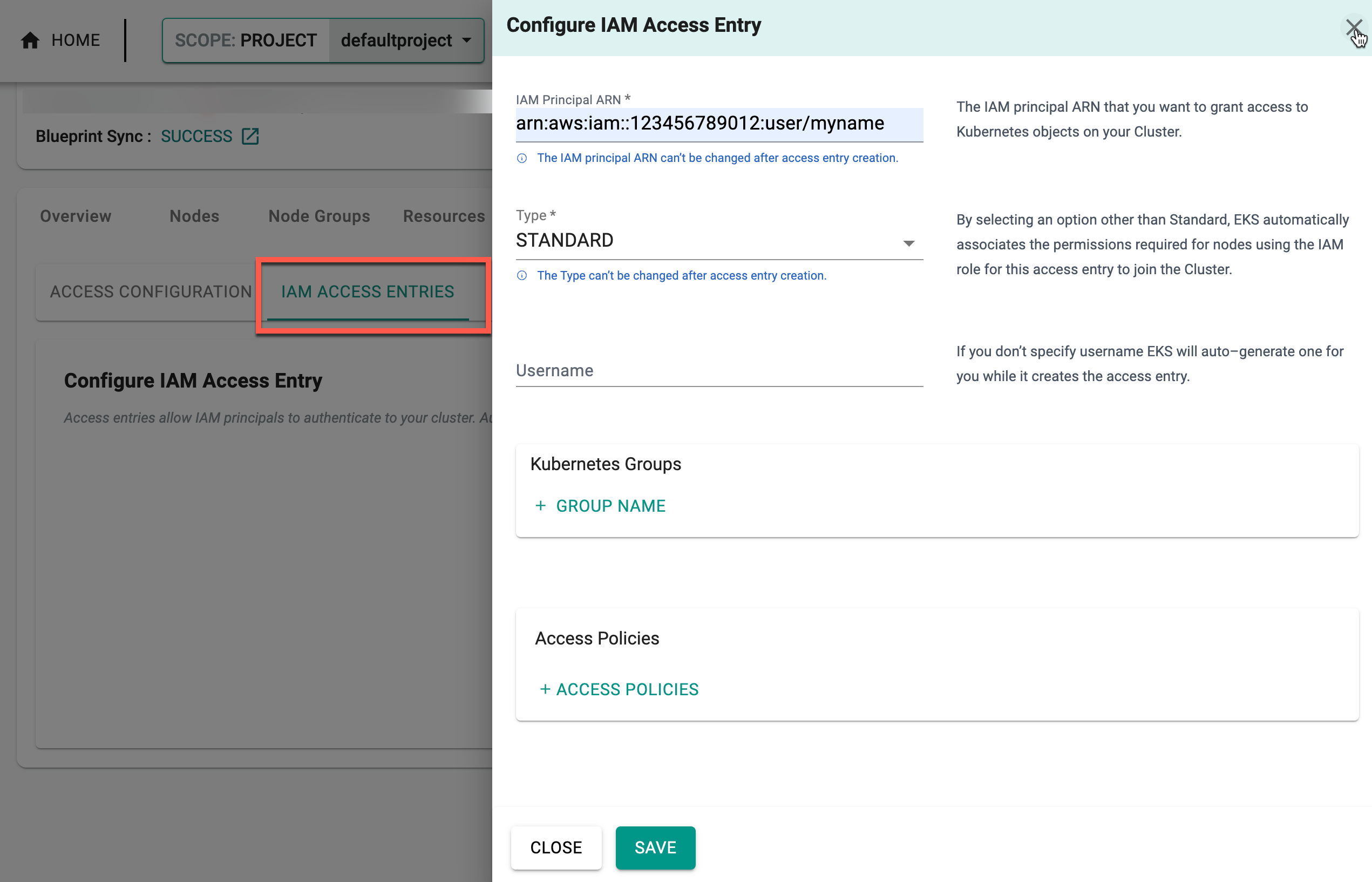This screenshot has width=1372, height=882.
Task: Focus the IAM Principal ARN field
Action: click(719, 124)
